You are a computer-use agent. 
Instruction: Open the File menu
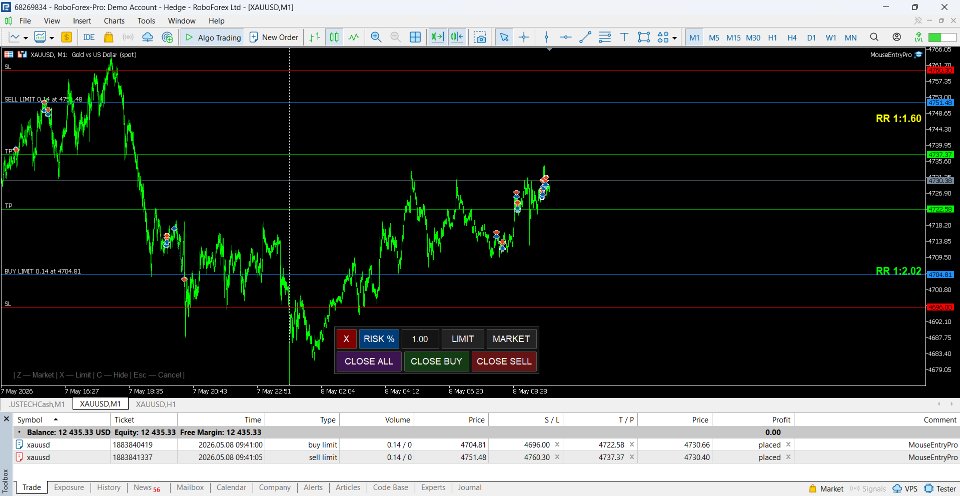(x=25, y=21)
